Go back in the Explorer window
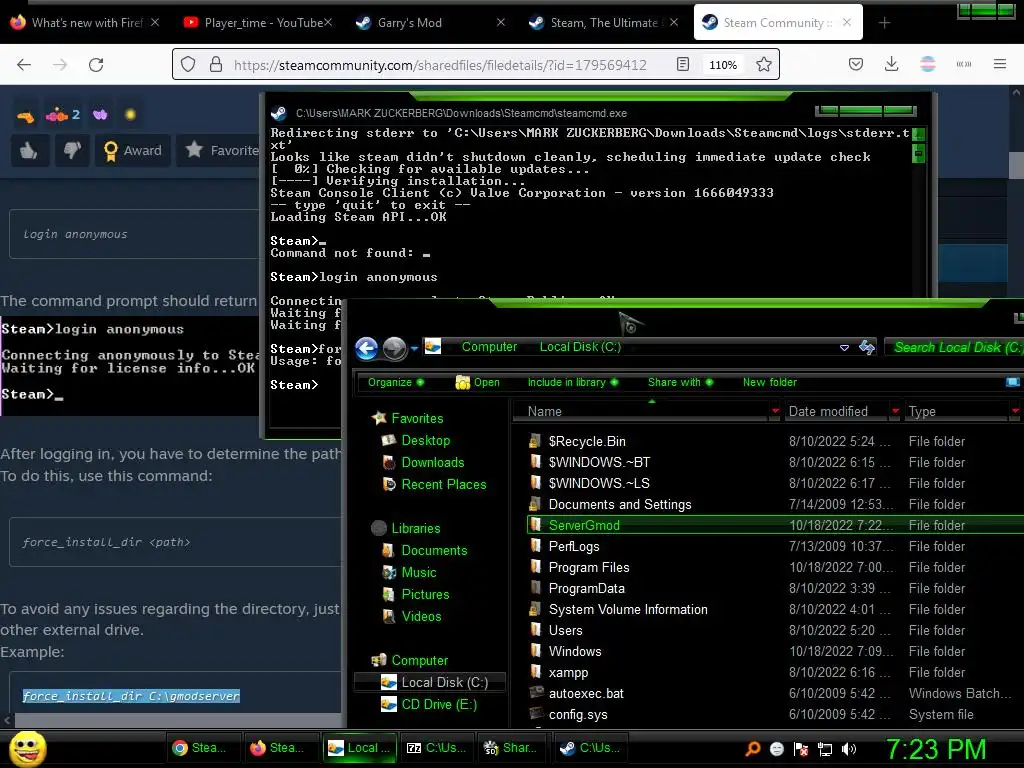 pos(367,348)
